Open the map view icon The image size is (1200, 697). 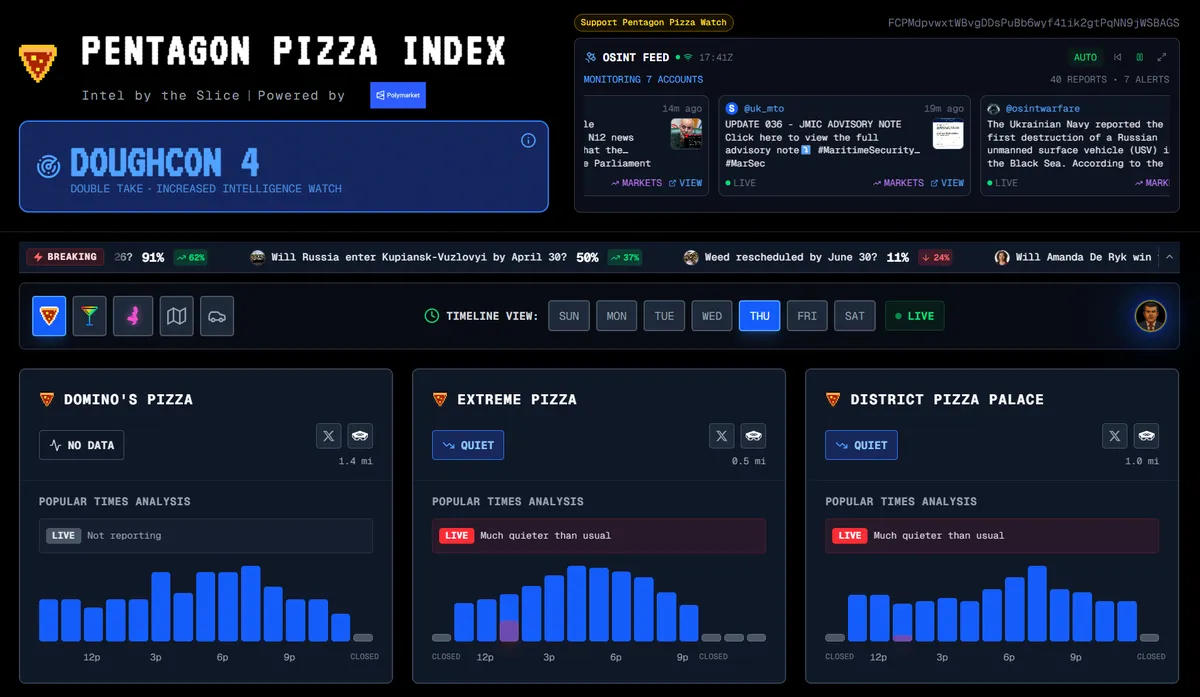pos(176,315)
